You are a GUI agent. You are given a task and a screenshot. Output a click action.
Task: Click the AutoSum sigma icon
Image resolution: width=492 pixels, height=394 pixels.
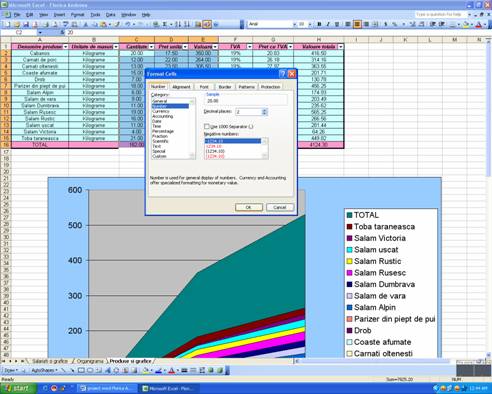click(165, 24)
